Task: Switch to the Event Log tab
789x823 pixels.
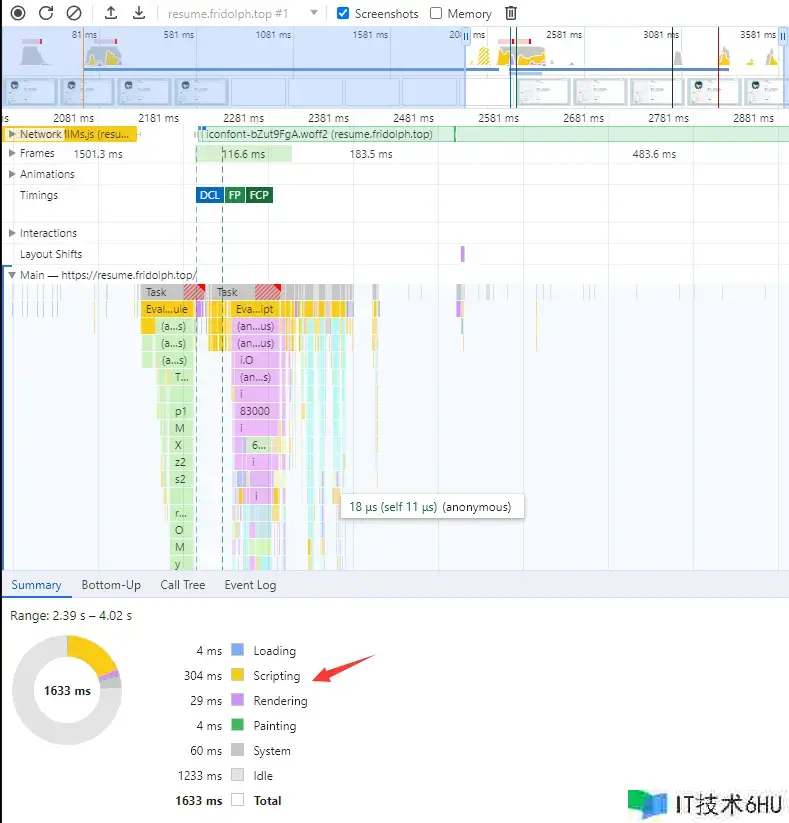Action: [x=250, y=585]
